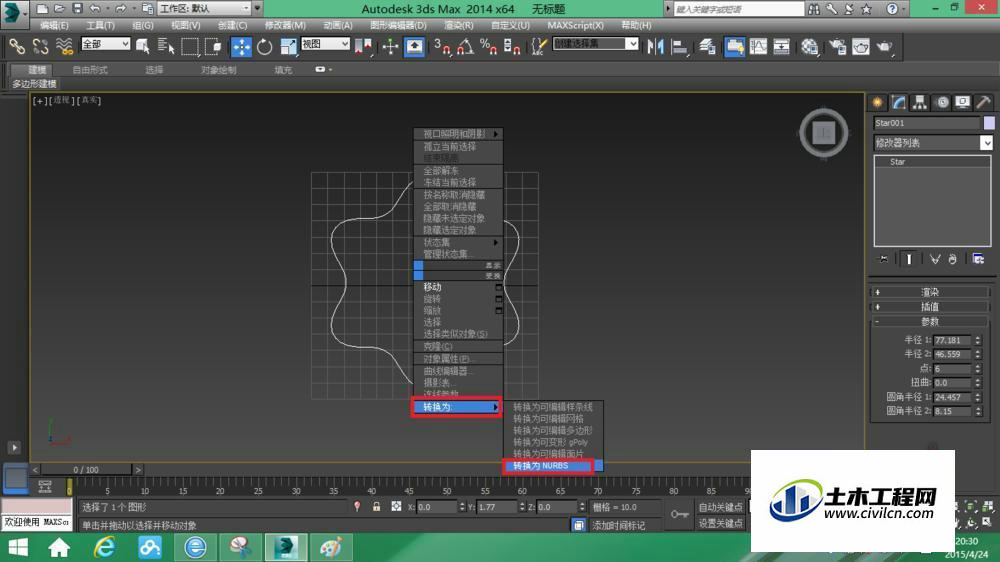The image size is (1000, 562).
Task: Toggle Angle Snap
Action: 465,47
